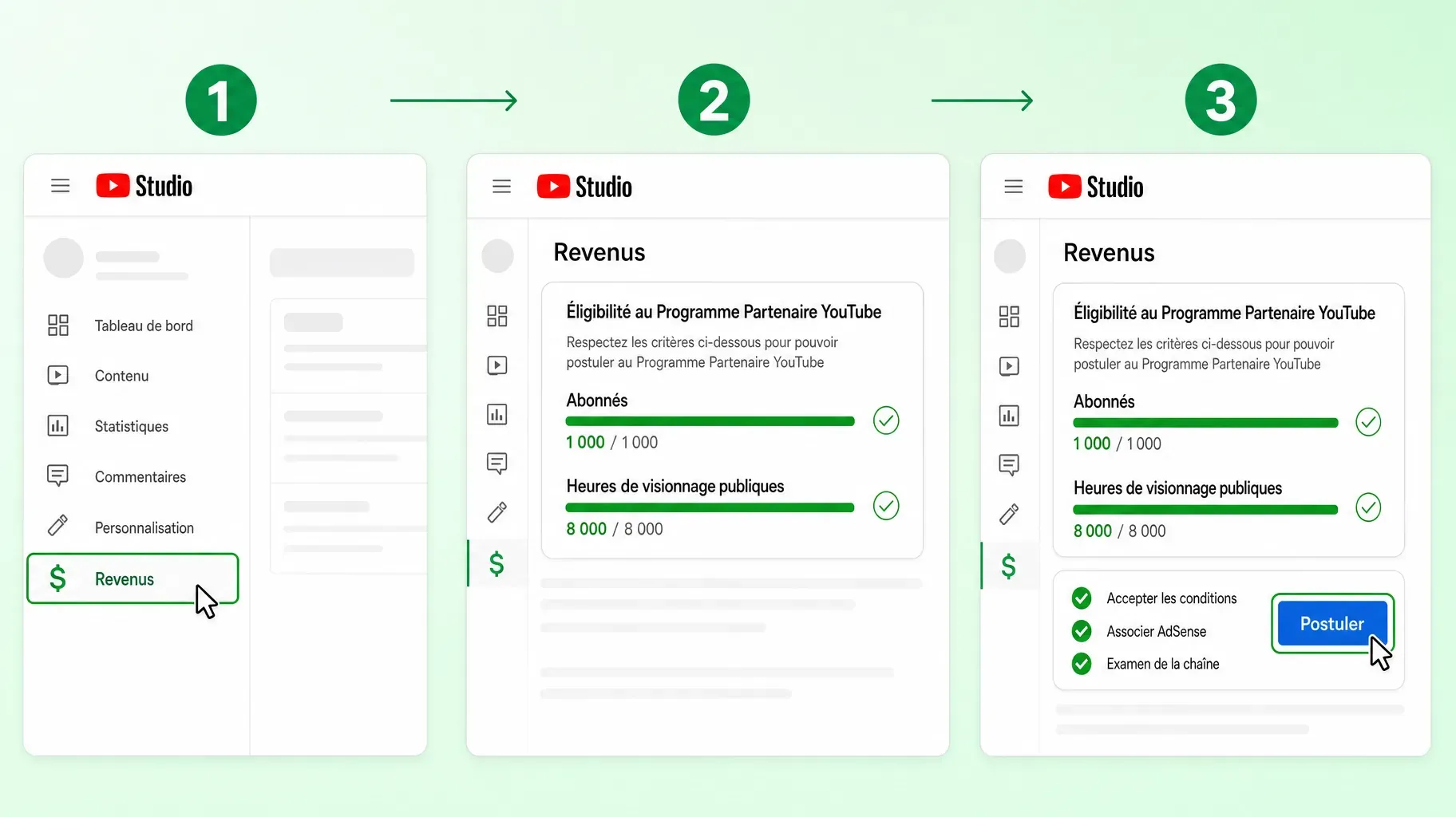Screen dimensions: 1456x817
Task: Click Tableau de bord grid icon, step 1
Action: point(58,325)
